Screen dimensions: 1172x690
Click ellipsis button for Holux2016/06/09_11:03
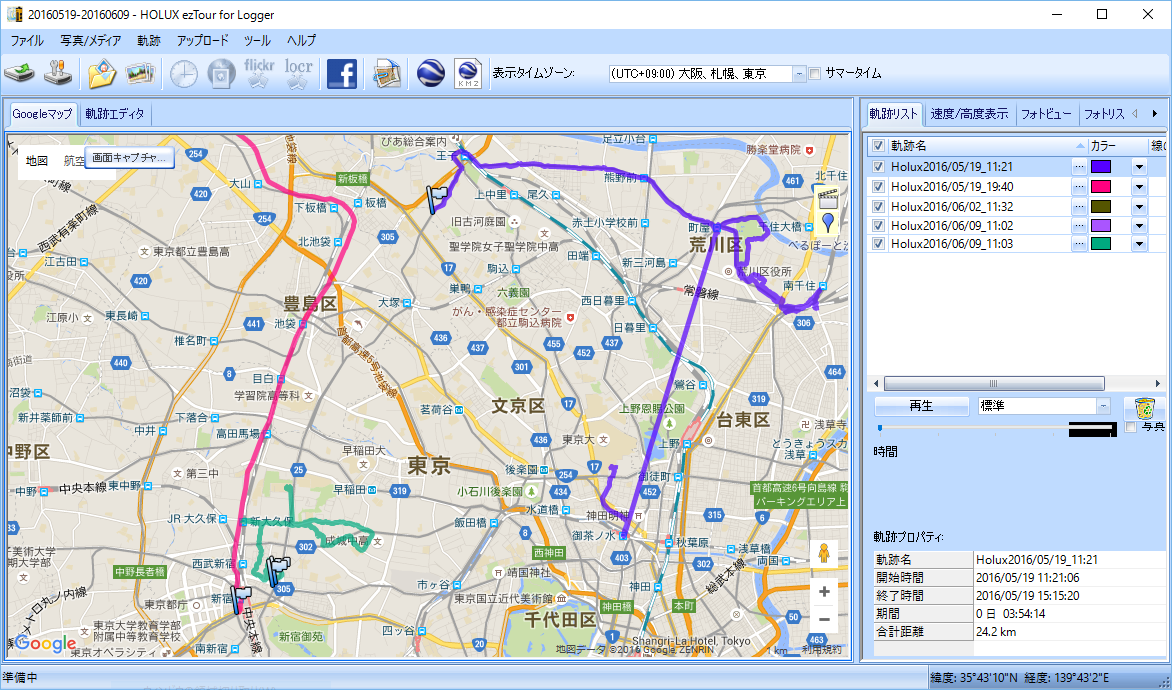point(1079,244)
